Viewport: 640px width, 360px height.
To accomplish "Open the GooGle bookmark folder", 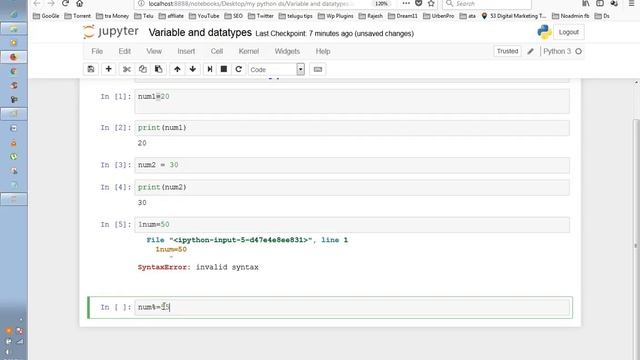I will point(46,16).
